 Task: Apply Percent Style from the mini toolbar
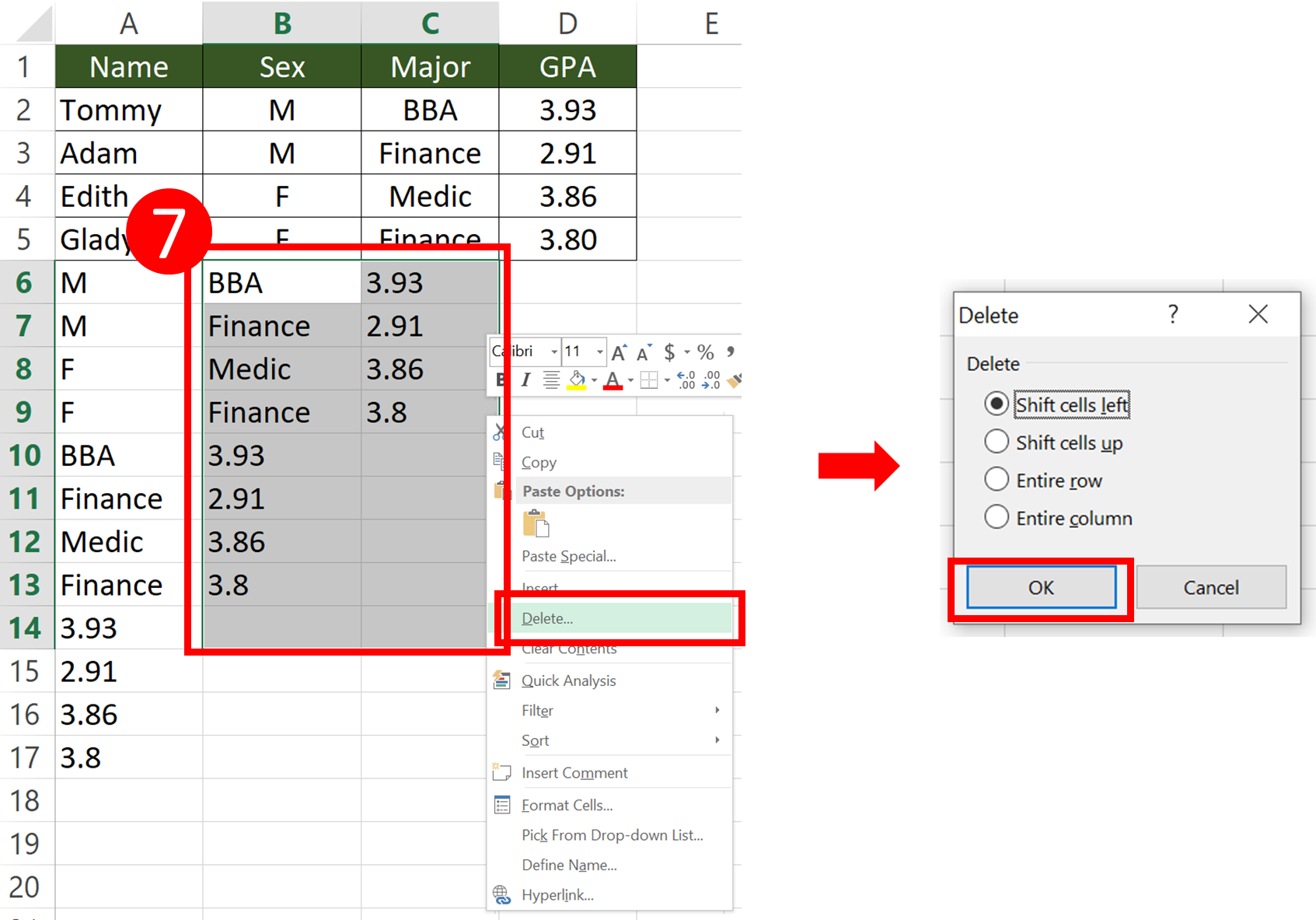coord(706,353)
